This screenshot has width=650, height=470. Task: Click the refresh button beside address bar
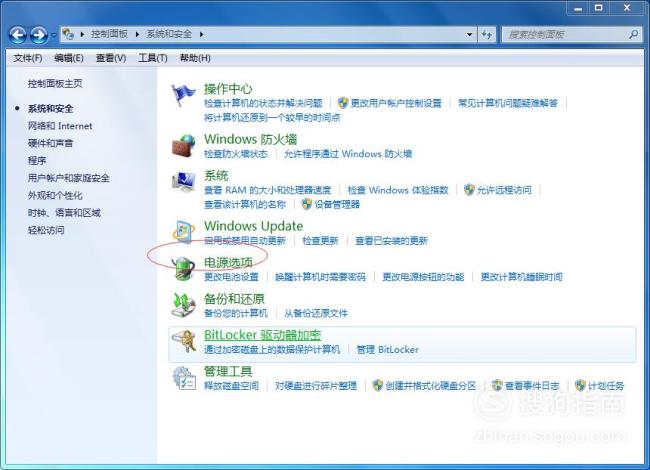point(487,34)
